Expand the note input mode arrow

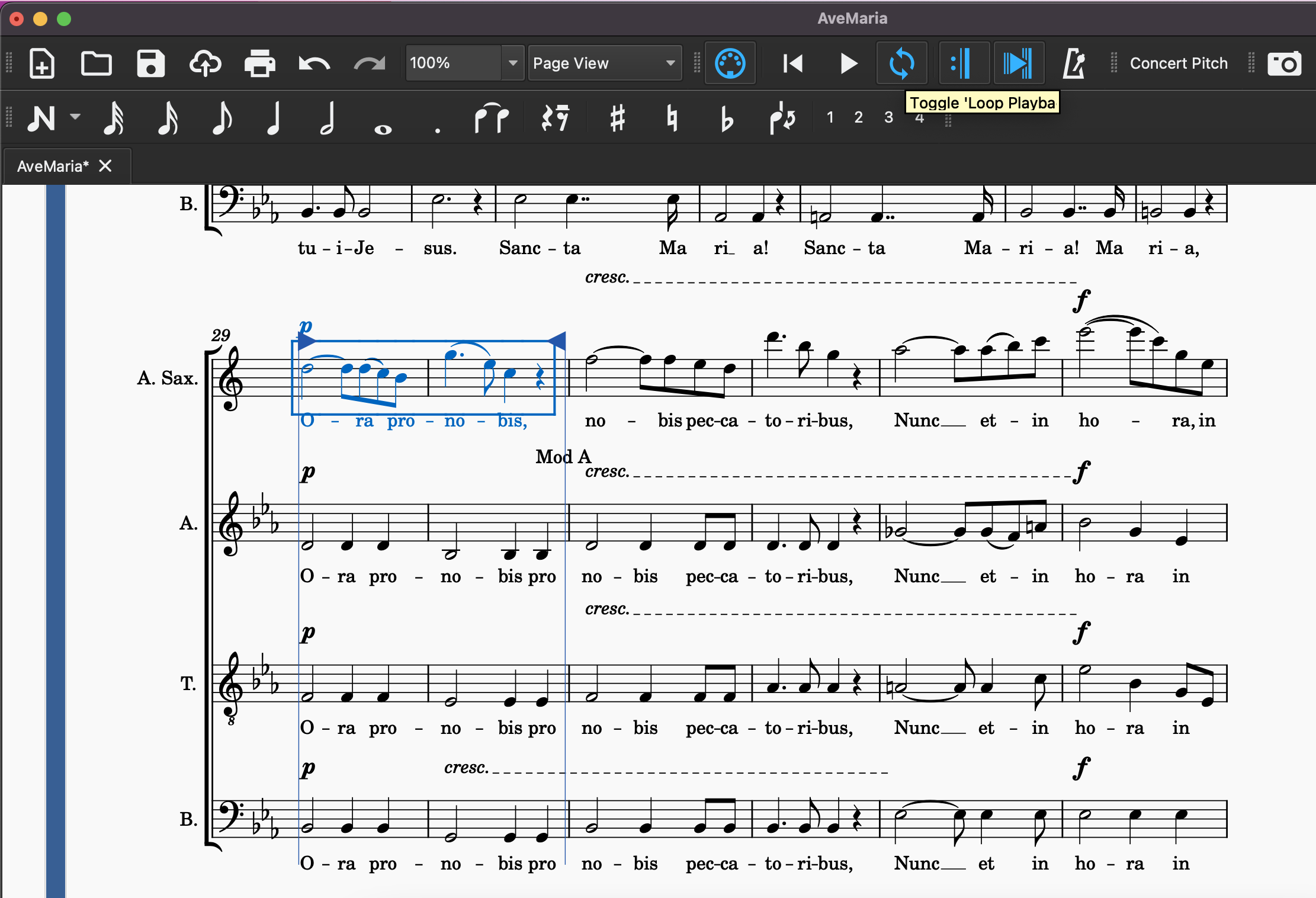[75, 117]
